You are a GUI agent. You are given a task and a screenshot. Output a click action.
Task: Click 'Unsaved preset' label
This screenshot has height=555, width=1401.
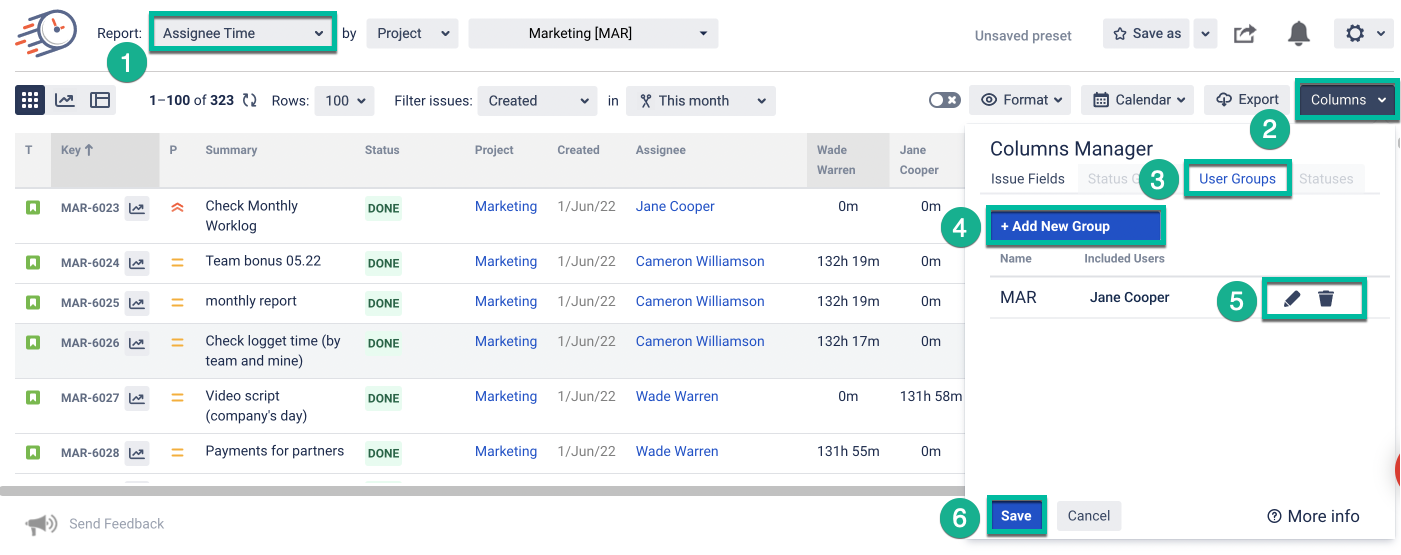1023,36
